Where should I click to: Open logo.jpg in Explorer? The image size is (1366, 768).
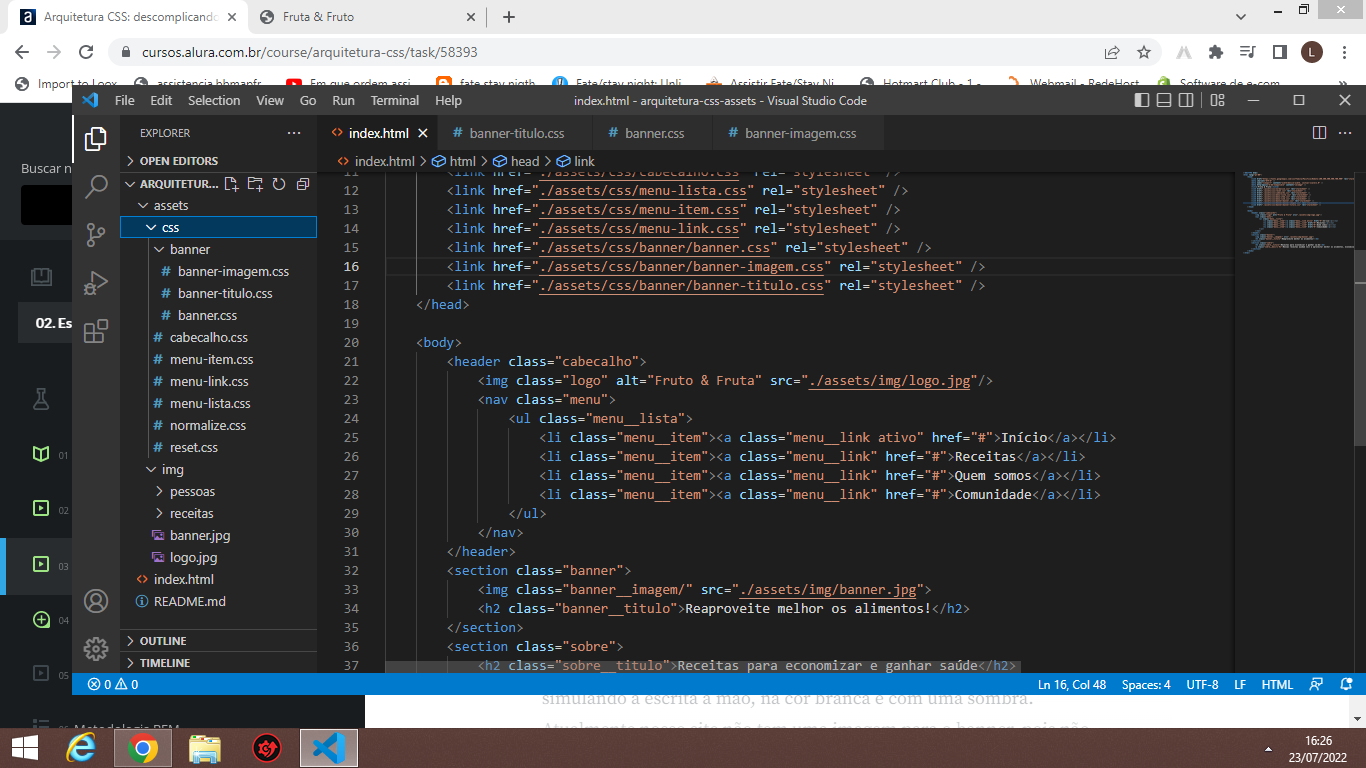[x=218, y=557]
